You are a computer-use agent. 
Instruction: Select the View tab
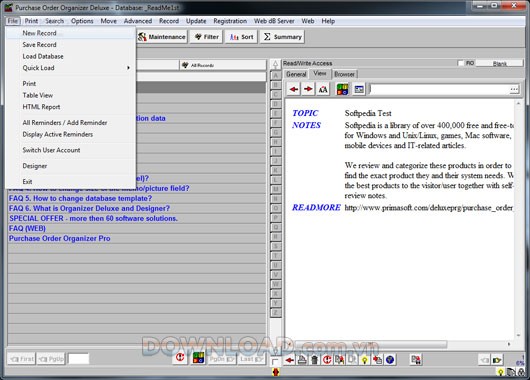click(x=319, y=73)
